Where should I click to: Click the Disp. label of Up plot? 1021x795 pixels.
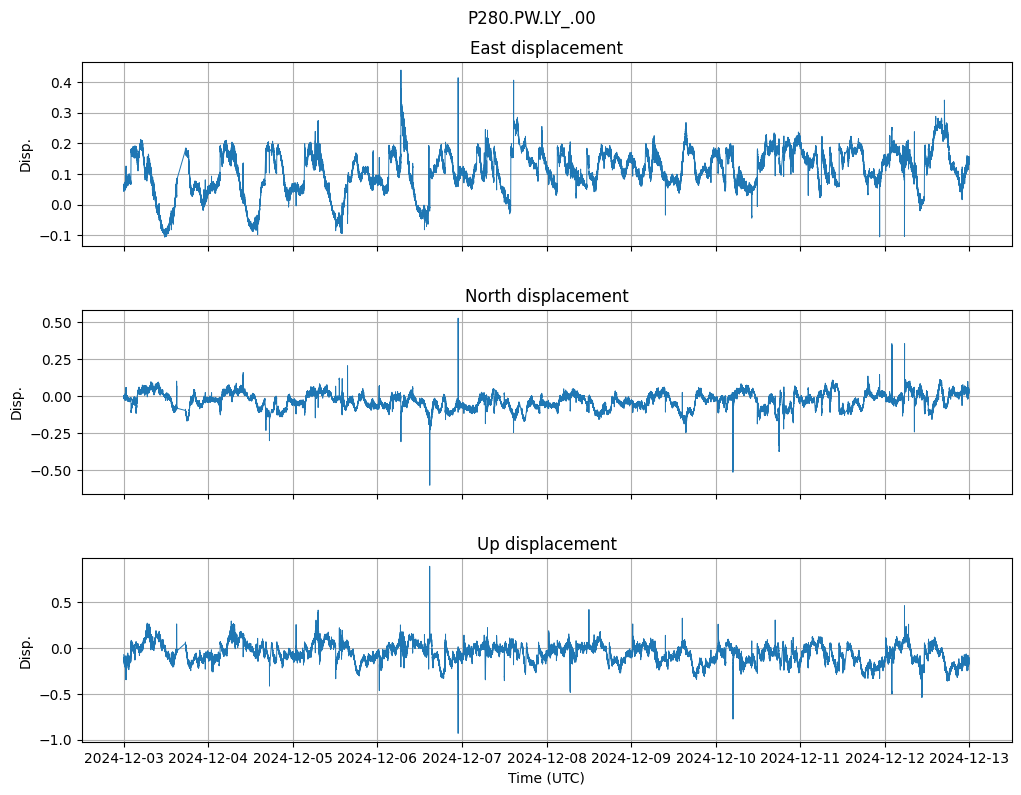(26, 651)
